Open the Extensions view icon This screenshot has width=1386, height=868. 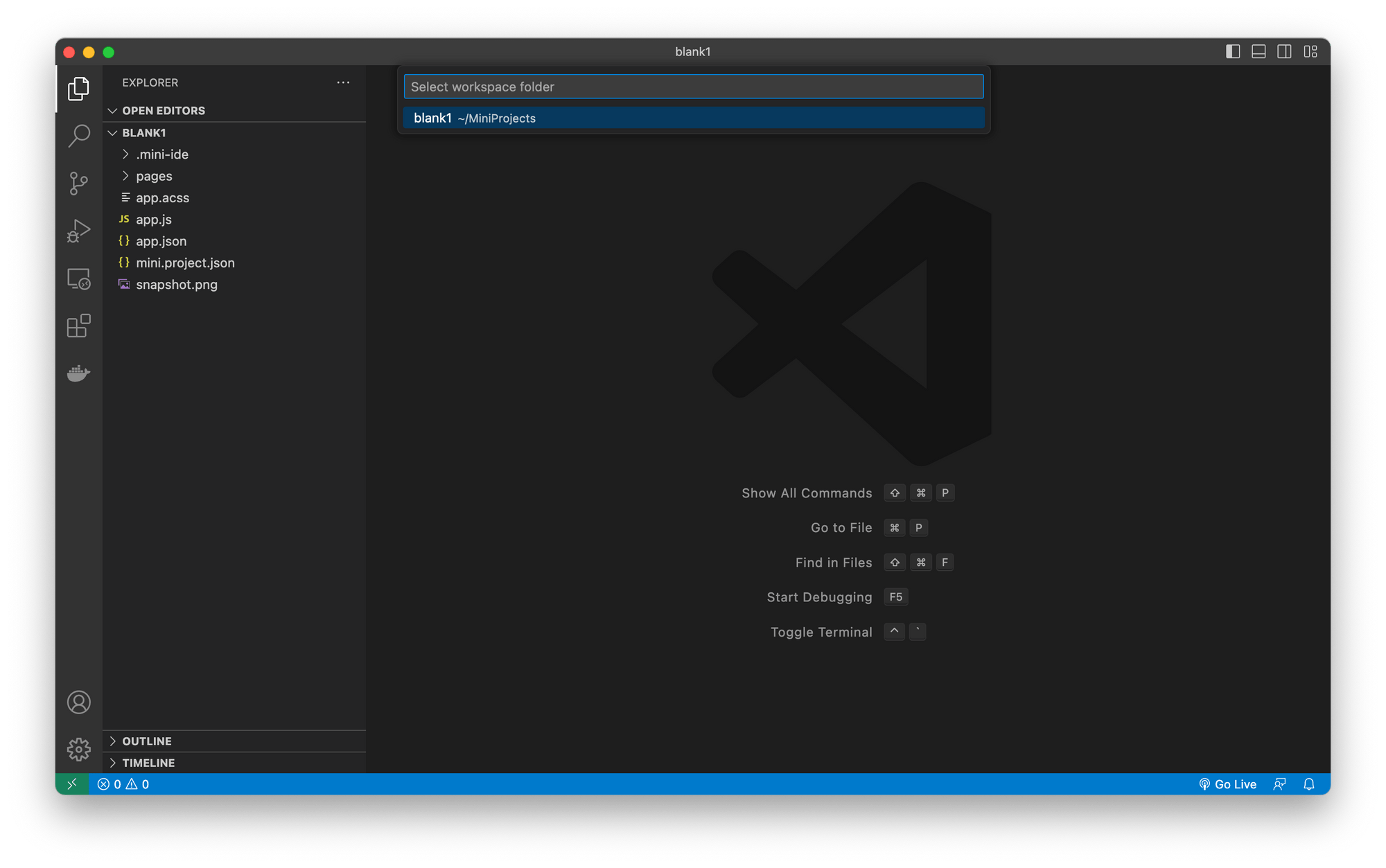(x=78, y=326)
